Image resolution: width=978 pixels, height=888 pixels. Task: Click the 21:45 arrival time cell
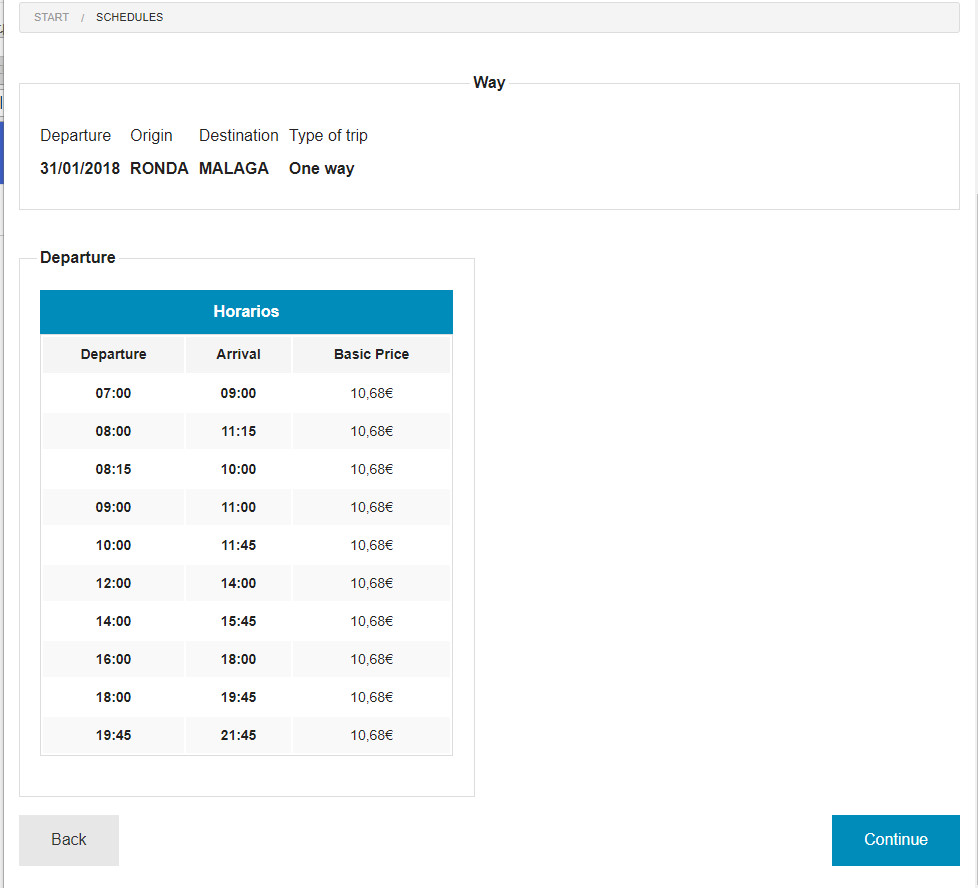238,736
